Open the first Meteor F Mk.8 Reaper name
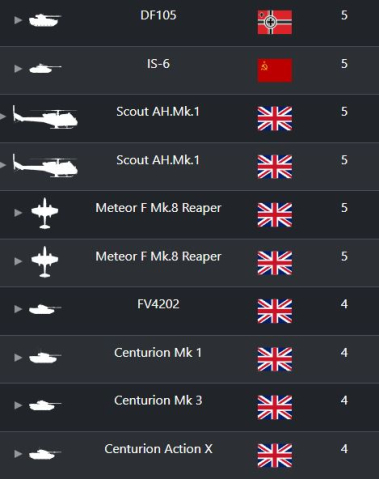The width and height of the screenshot is (379, 479). click(158, 208)
